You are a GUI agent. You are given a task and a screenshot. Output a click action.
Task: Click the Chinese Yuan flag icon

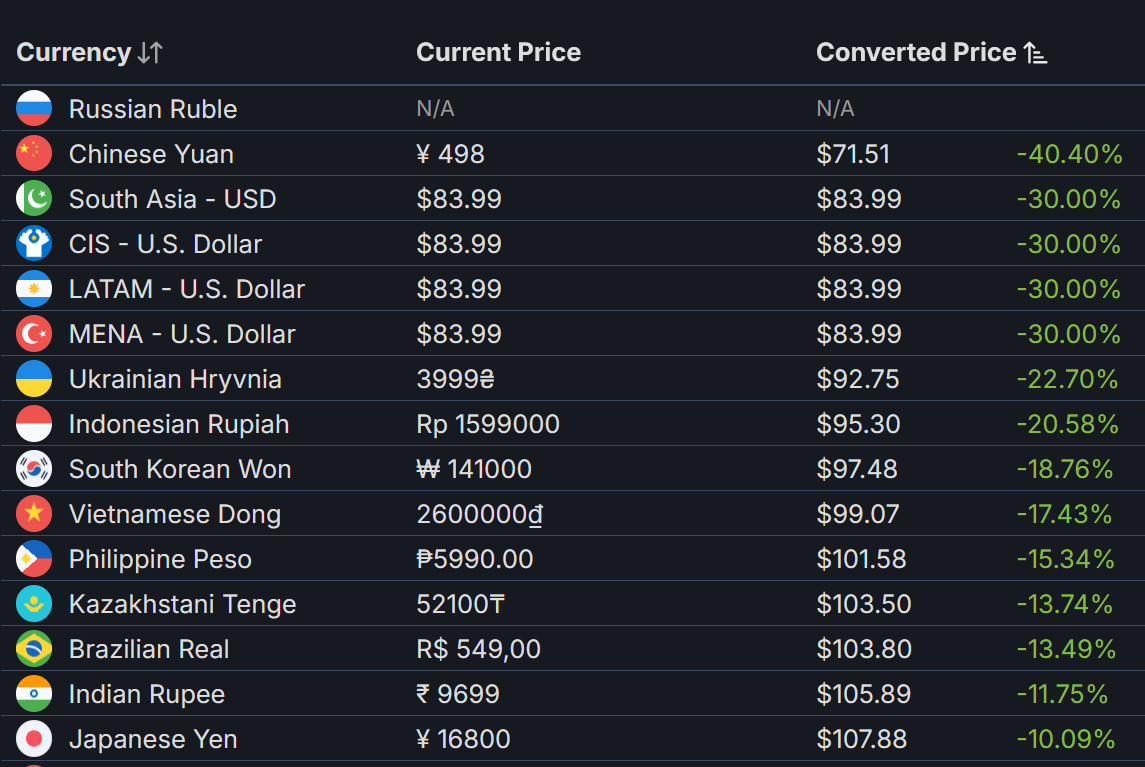tap(34, 153)
